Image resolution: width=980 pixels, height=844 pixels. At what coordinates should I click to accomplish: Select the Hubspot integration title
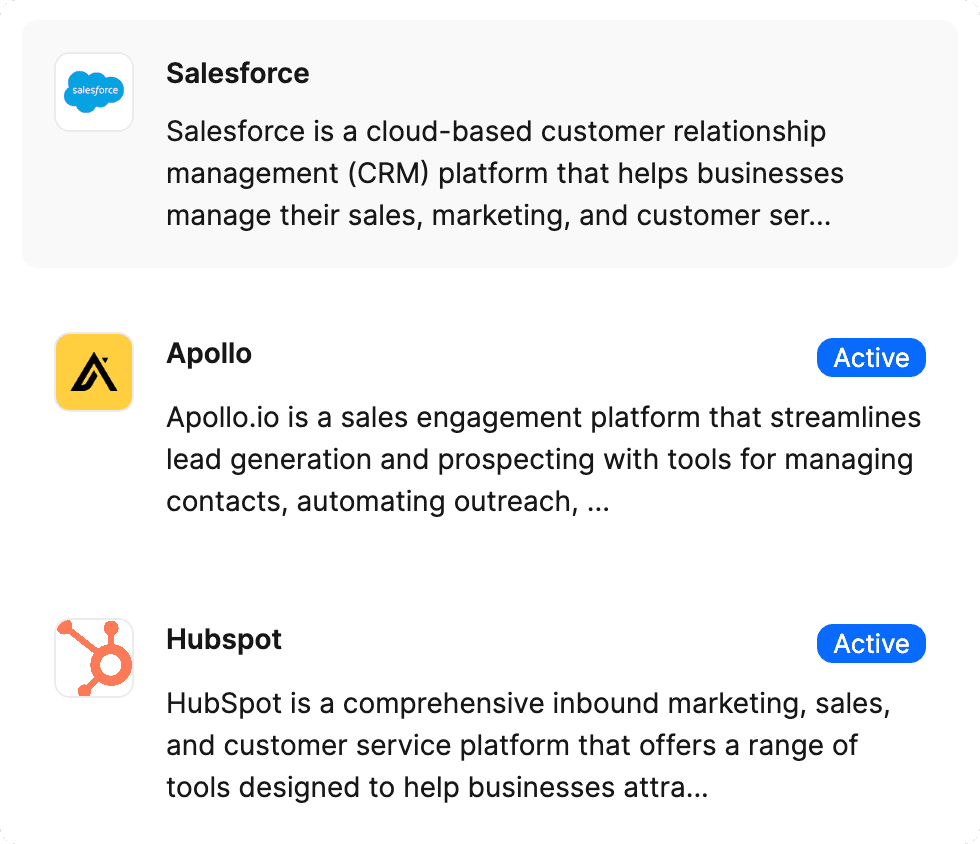tap(224, 640)
